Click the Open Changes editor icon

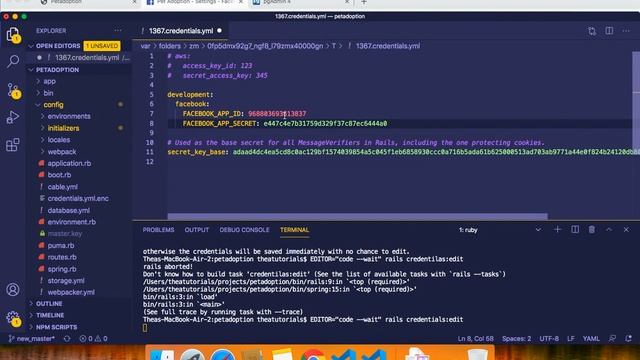tap(592, 31)
